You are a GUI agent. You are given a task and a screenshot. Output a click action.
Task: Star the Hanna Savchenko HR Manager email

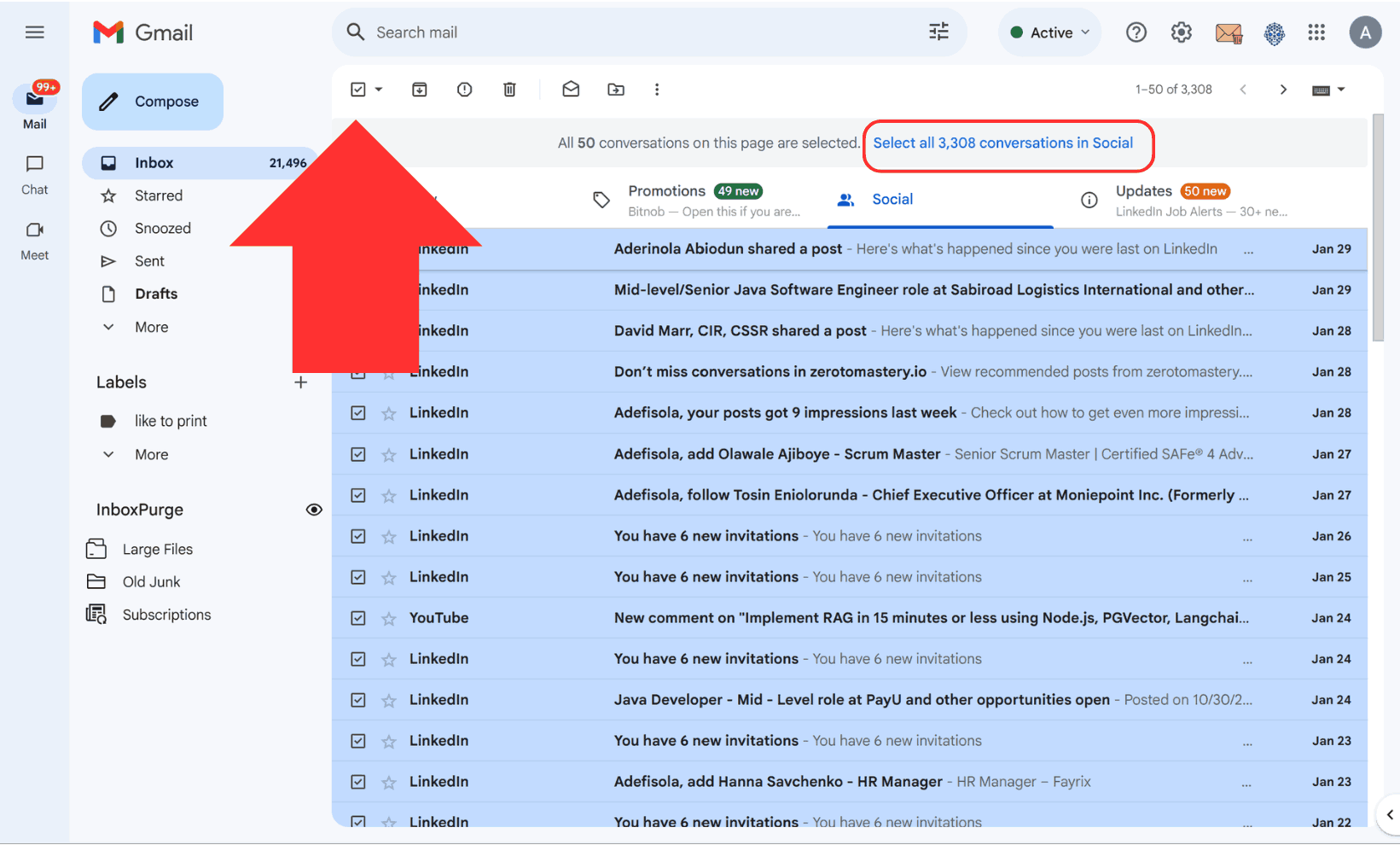coord(389,783)
